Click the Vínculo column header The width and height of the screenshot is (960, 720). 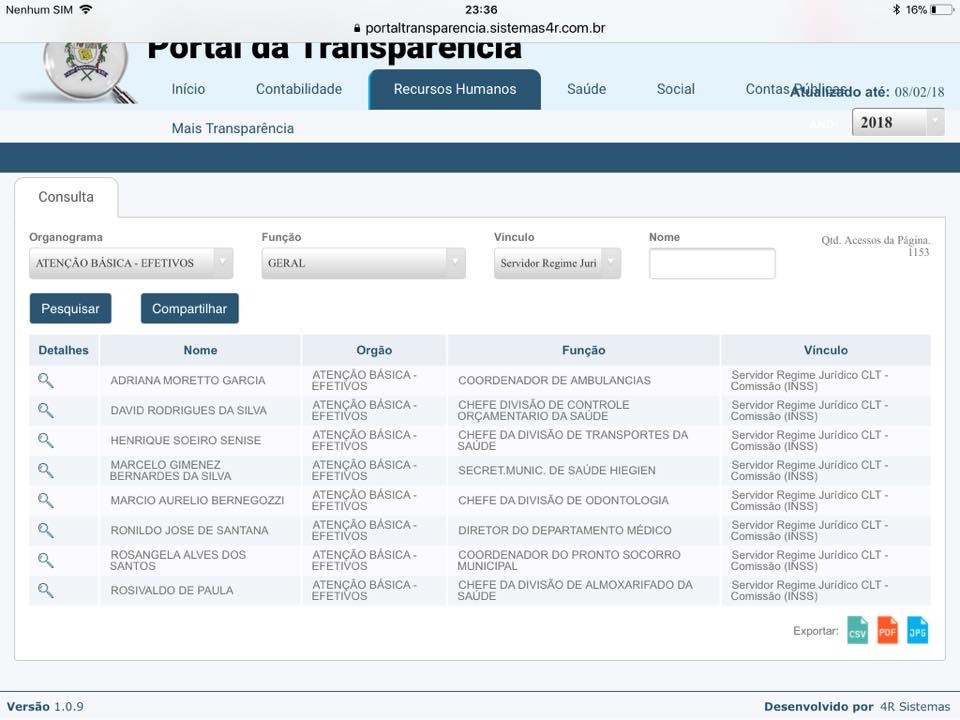pos(826,350)
